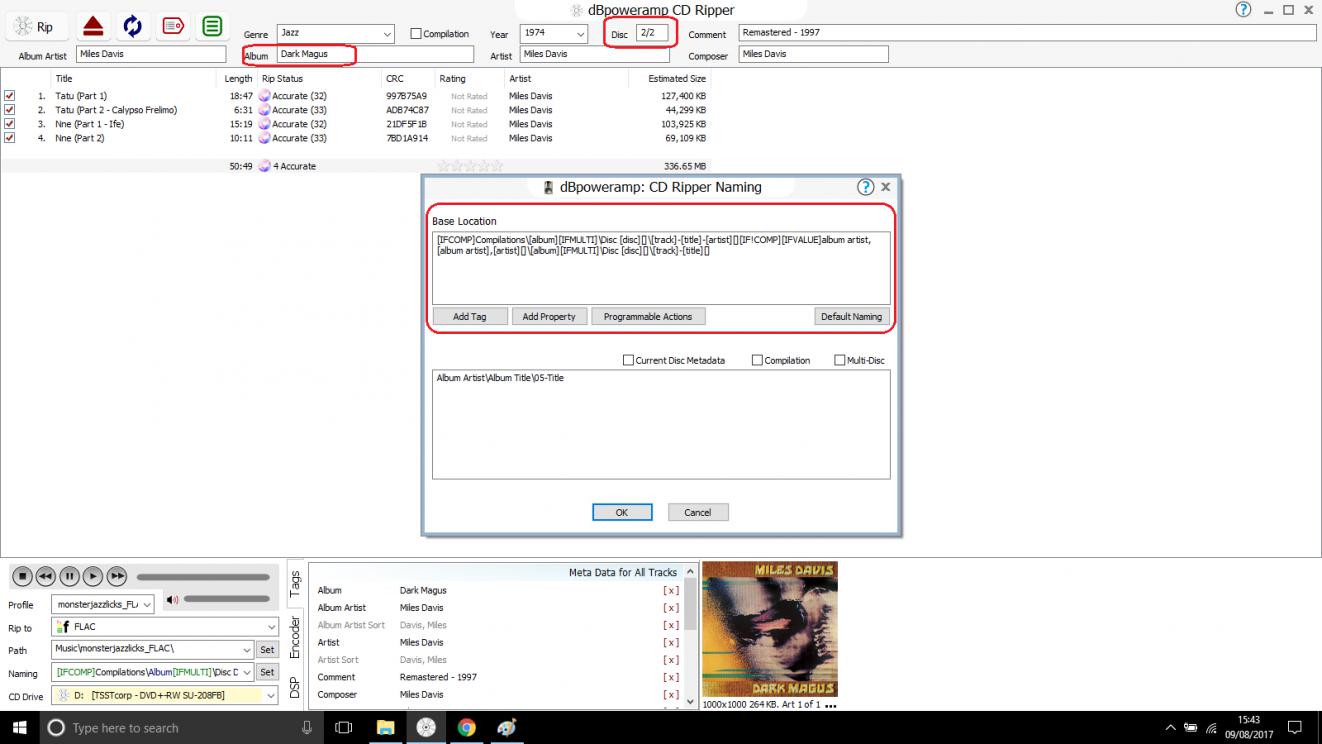Tick the Current Disc Metadata checkbox
Screen dimensions: 1322x744
[x=628, y=360]
